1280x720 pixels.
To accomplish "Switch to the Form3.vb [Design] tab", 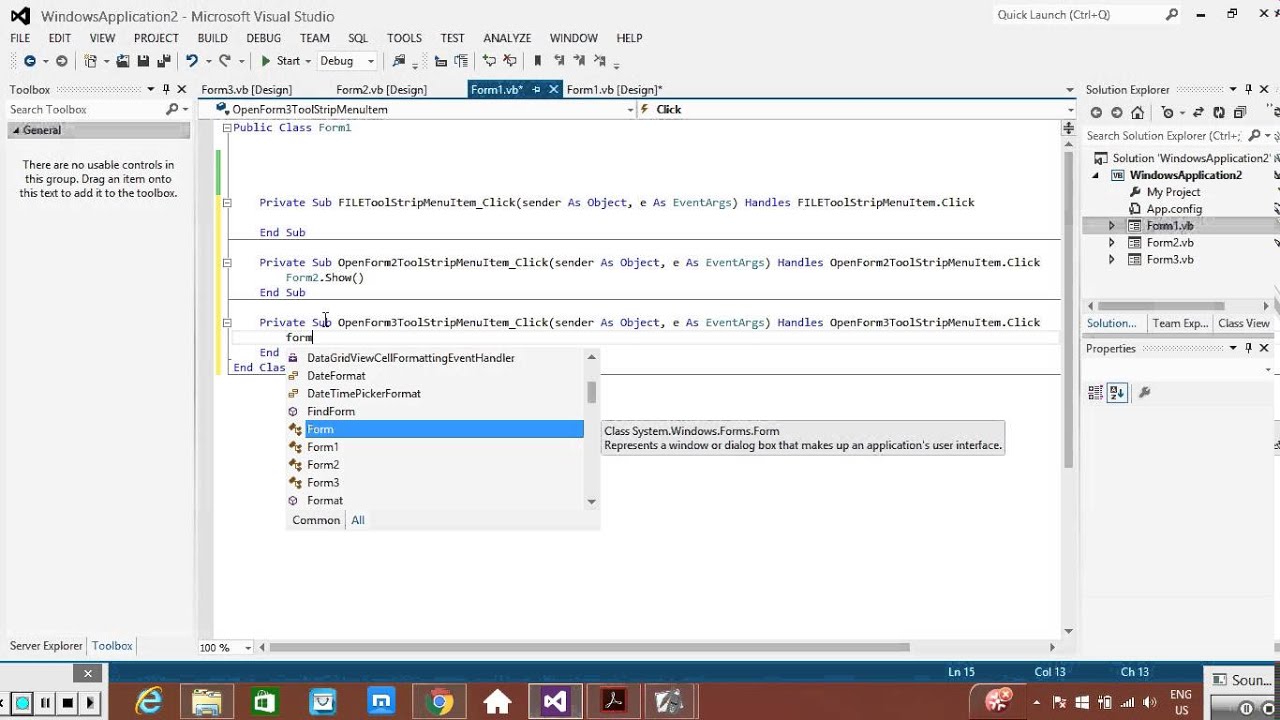I will (x=247, y=89).
